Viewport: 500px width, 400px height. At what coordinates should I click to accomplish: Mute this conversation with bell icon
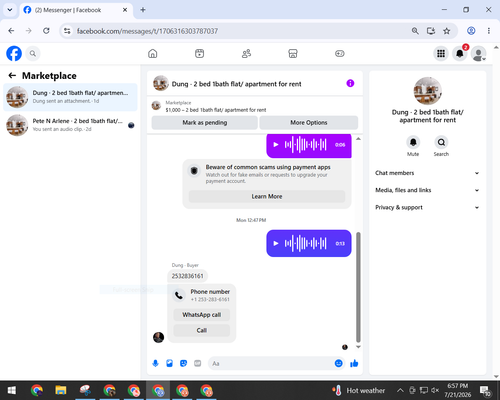[x=413, y=142]
